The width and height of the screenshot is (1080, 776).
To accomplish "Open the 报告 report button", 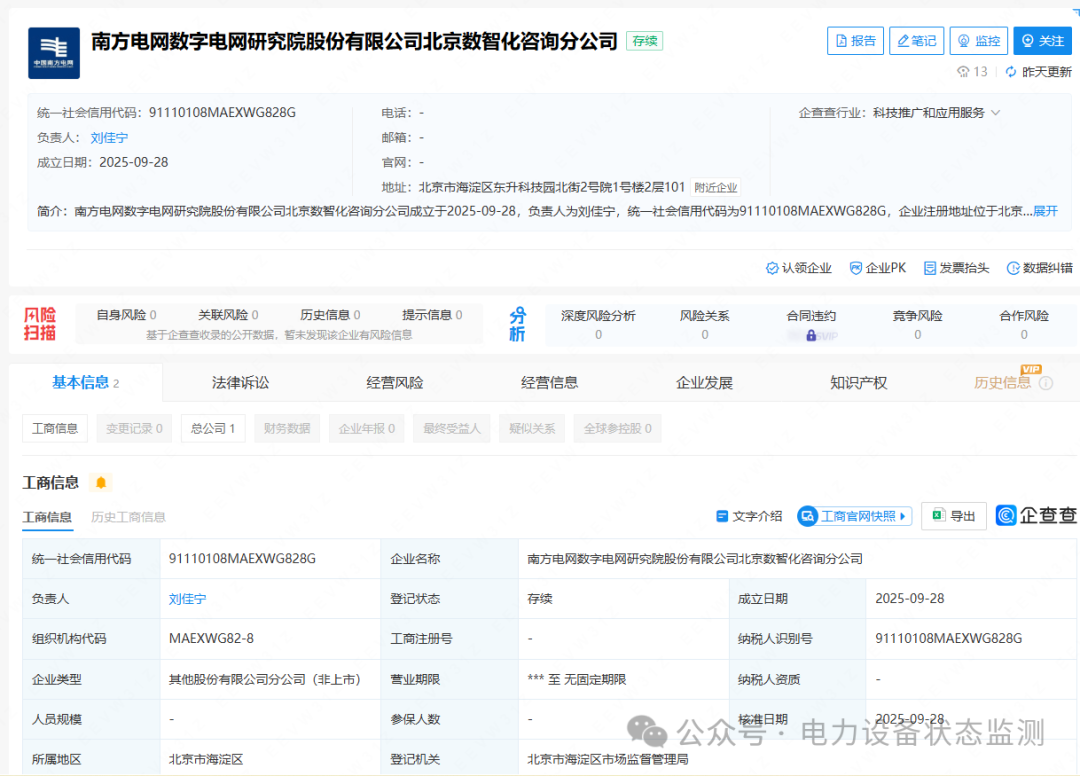I will pos(855,41).
